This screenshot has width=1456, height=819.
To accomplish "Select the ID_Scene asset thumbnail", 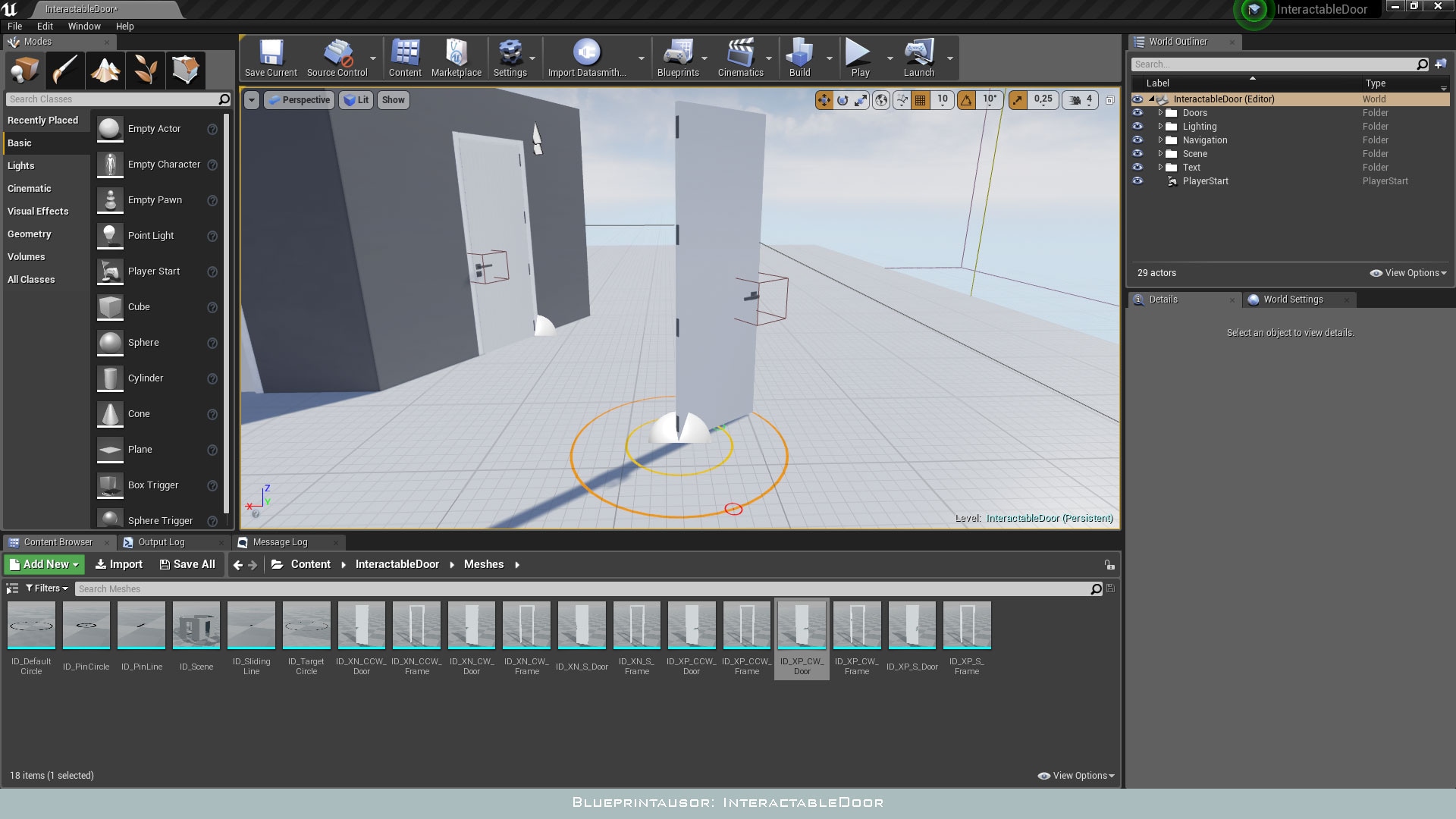I will pos(196,625).
